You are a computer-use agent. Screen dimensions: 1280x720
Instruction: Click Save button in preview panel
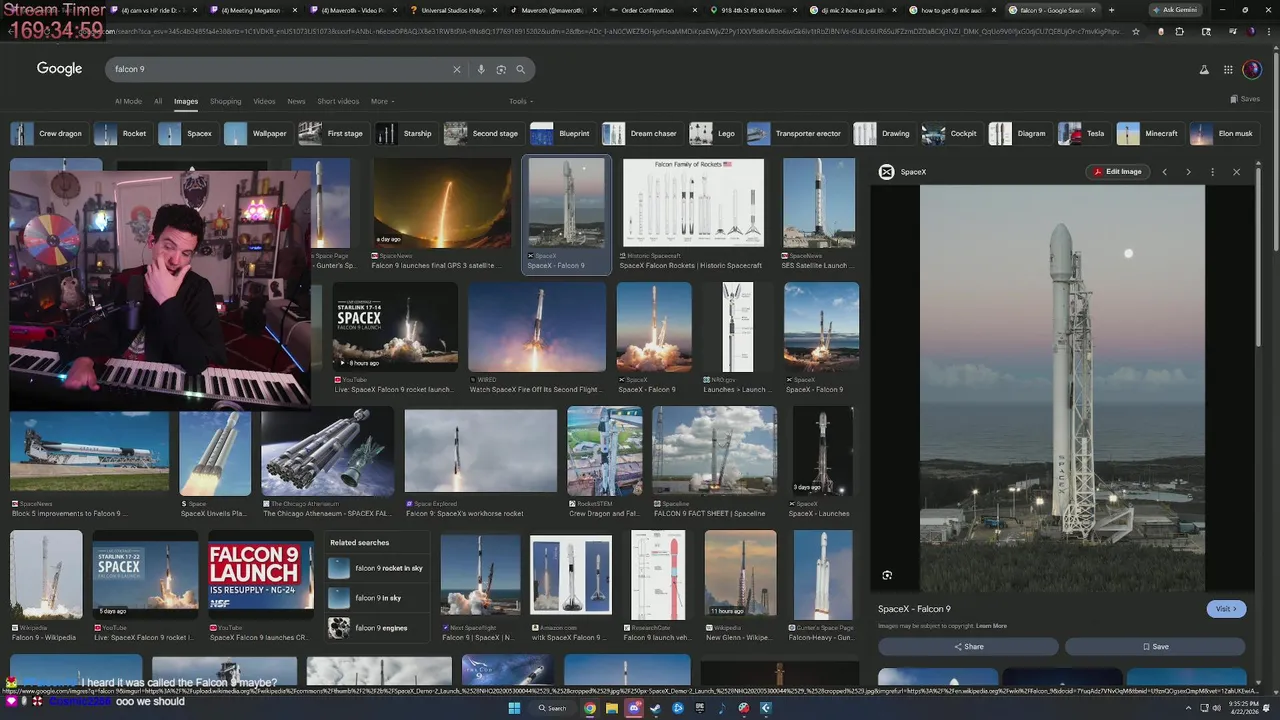[x=1155, y=647]
